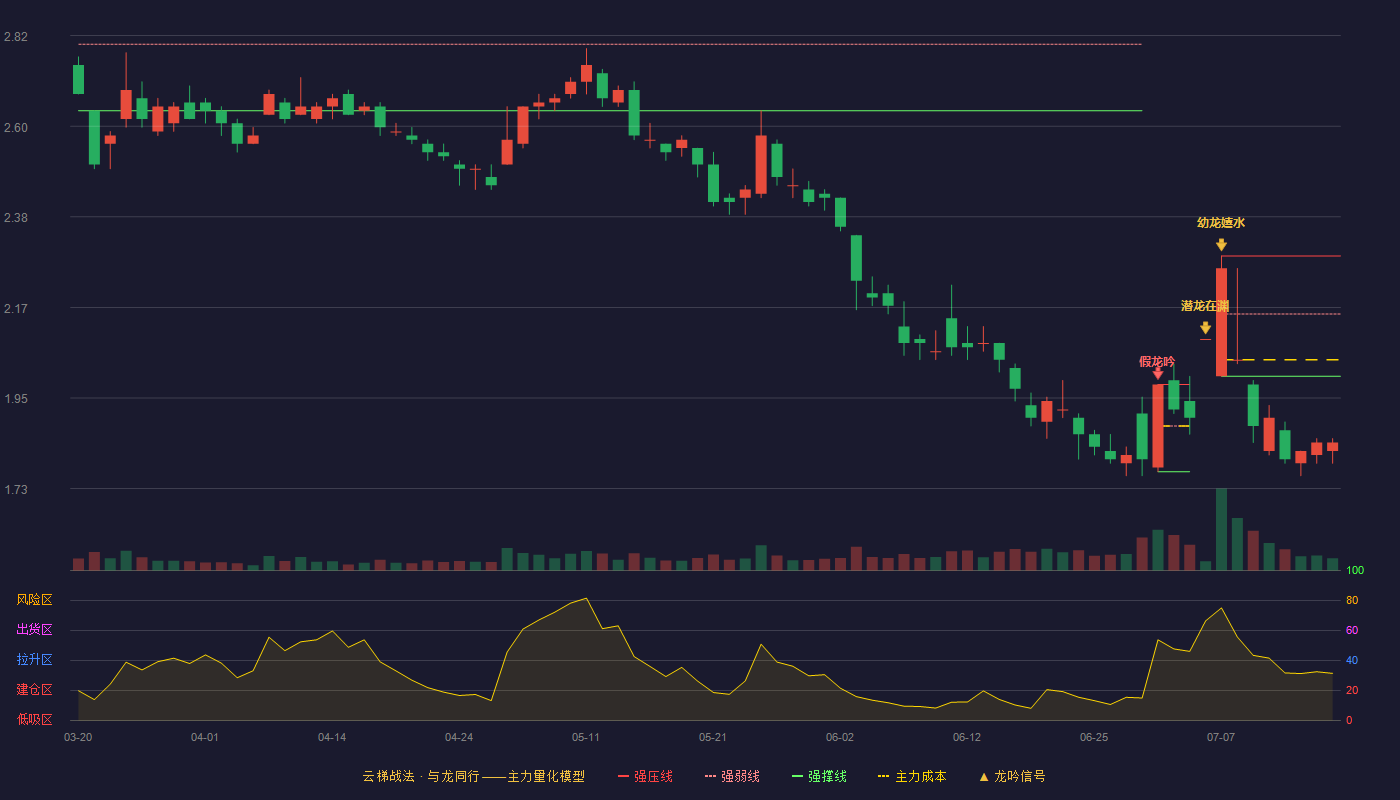The height and width of the screenshot is (800, 1400).
Task: Click the 03-20 date label
Action: (x=78, y=737)
